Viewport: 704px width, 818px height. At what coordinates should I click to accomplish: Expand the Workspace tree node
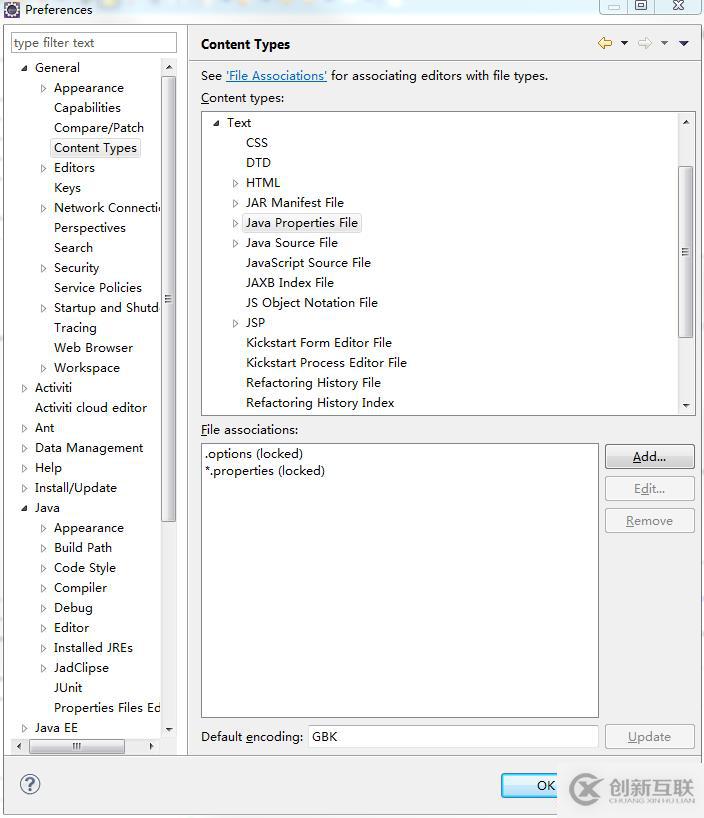click(x=43, y=368)
